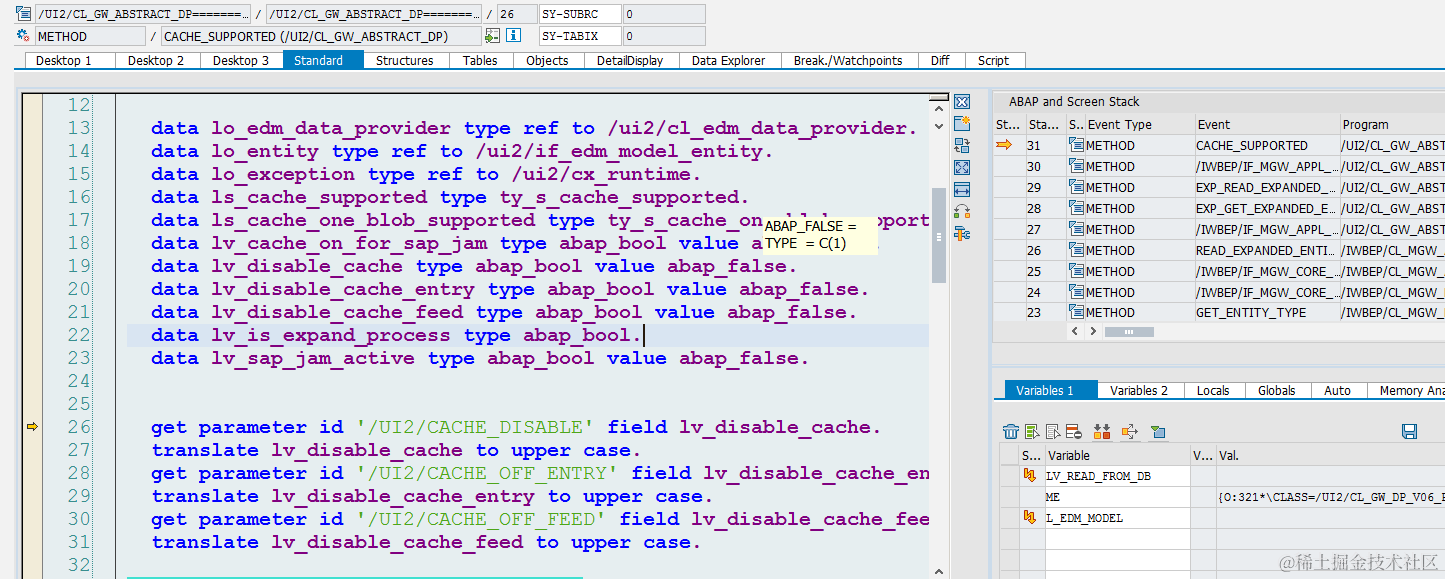Maximize the editor tool with full-screen icon
1445x579 pixels.
(x=962, y=168)
